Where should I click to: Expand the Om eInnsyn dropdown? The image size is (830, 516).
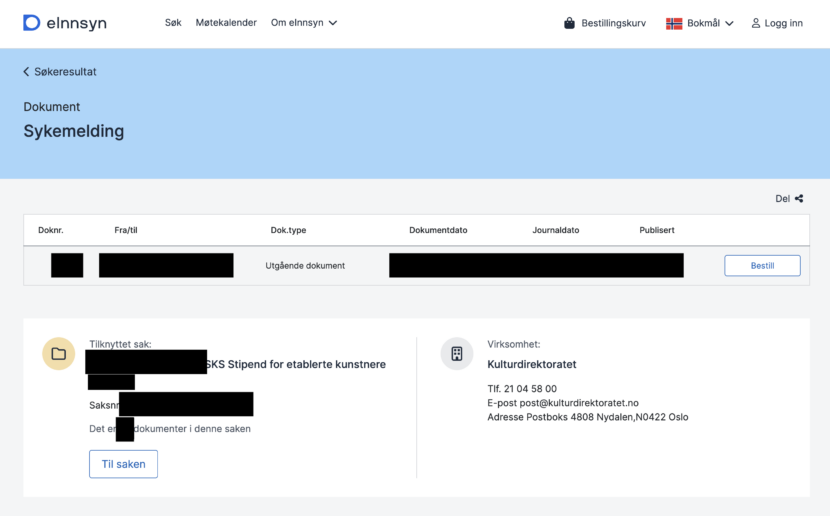coord(304,23)
